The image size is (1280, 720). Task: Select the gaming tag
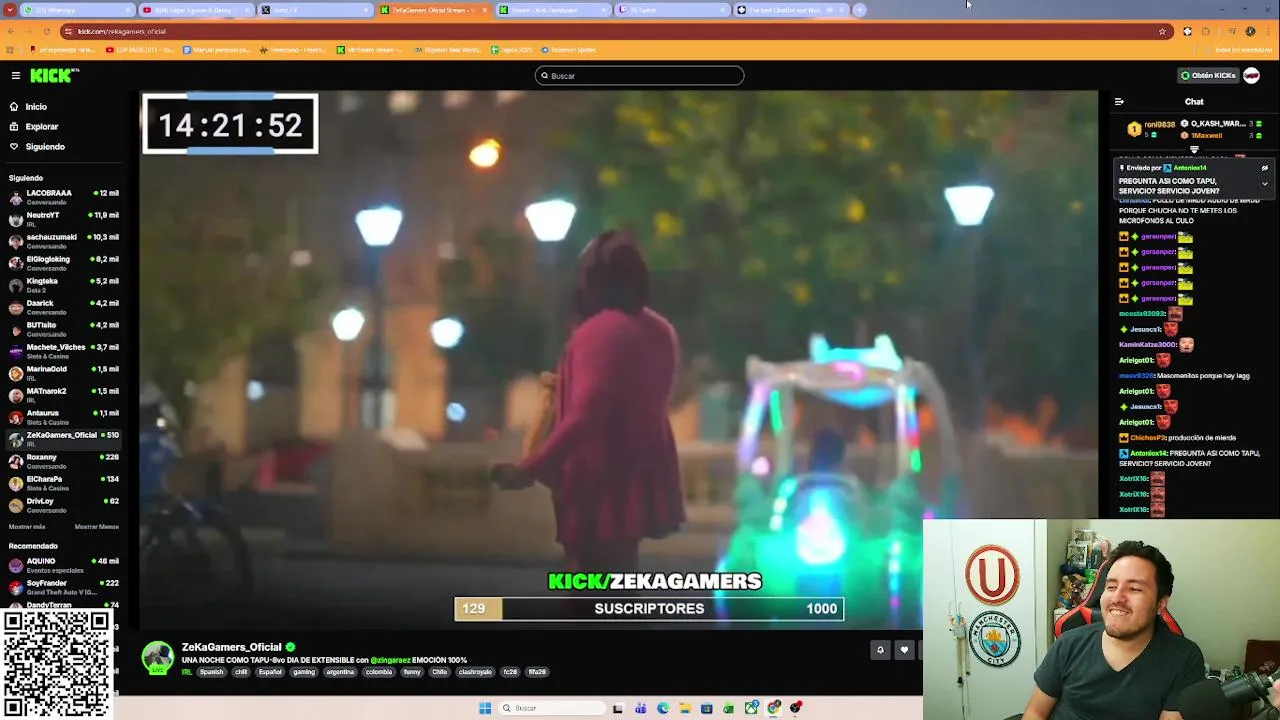(x=304, y=672)
